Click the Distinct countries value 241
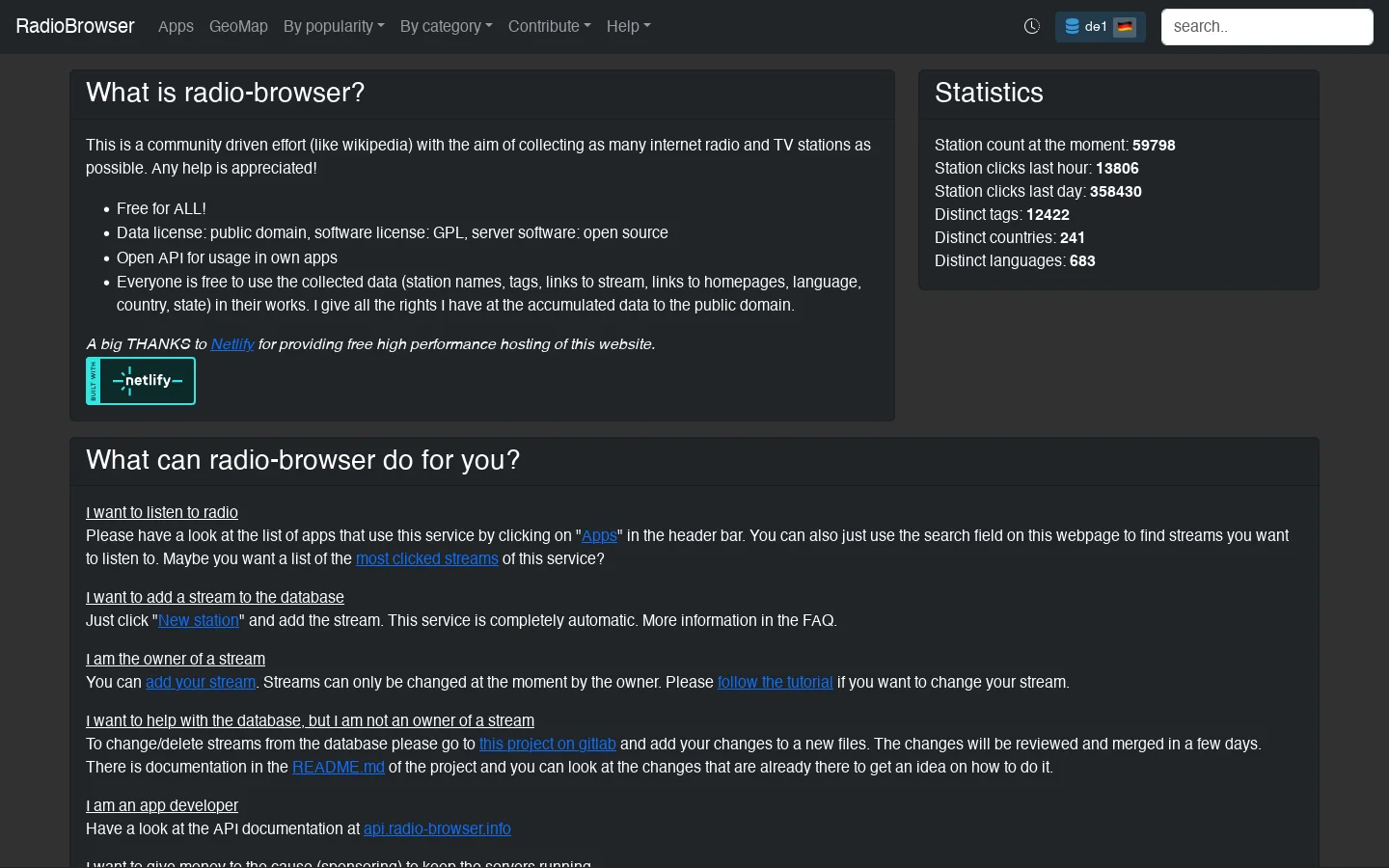The height and width of the screenshot is (868, 1389). (1073, 238)
